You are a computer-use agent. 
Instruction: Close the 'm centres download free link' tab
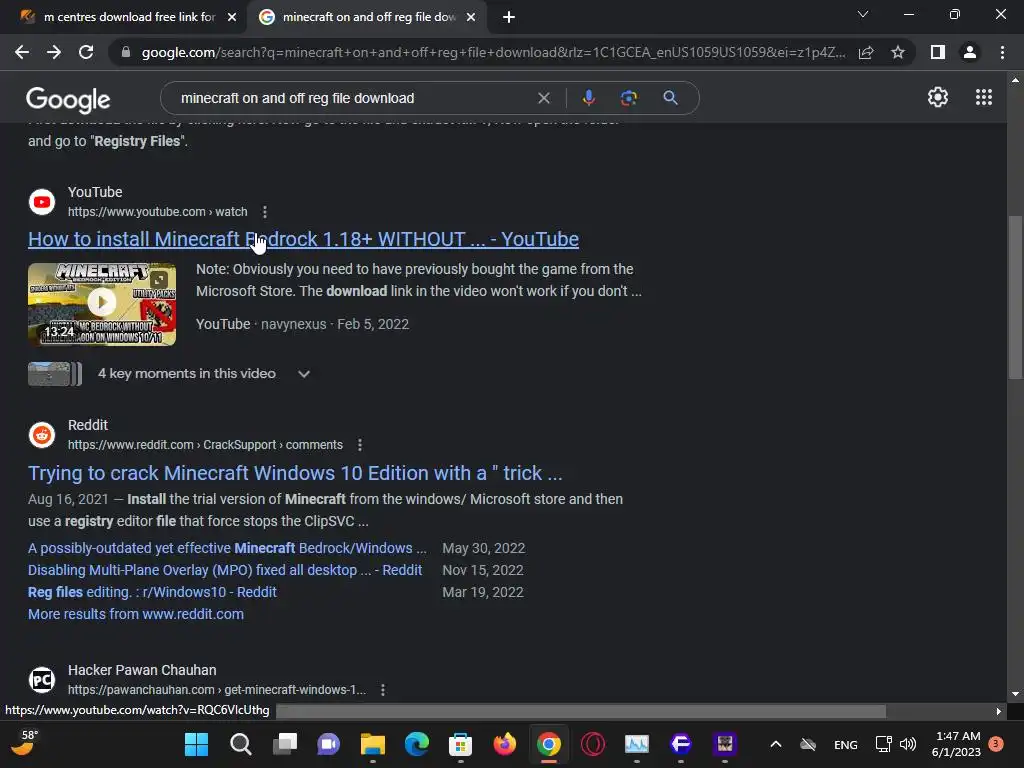click(x=232, y=17)
